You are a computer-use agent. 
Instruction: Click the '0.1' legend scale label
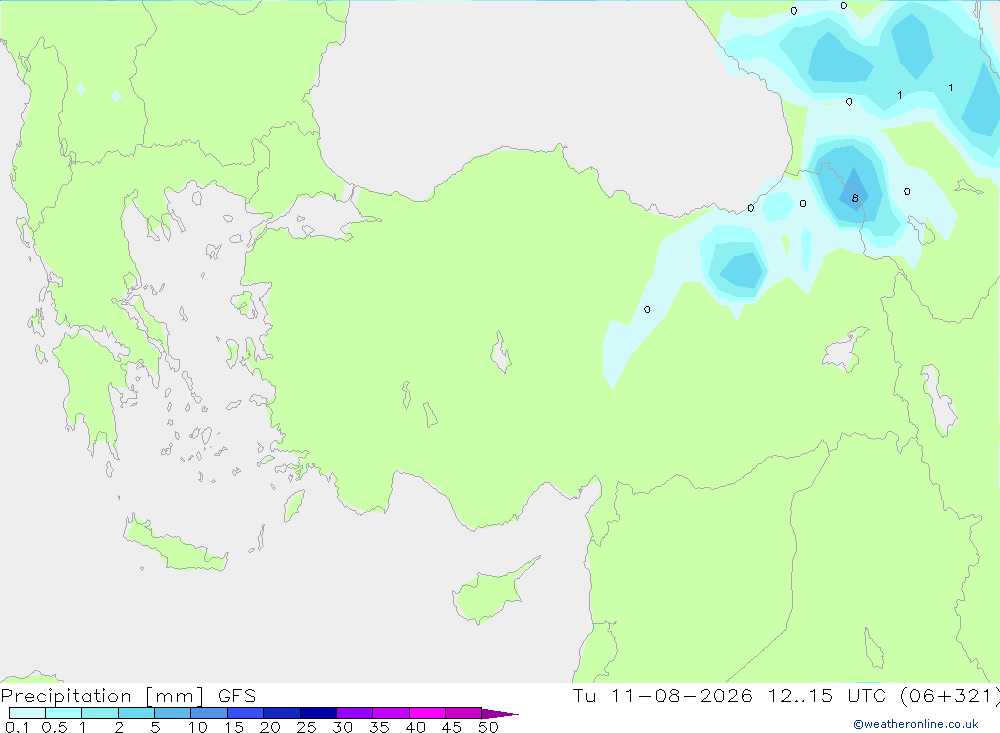coord(17,727)
